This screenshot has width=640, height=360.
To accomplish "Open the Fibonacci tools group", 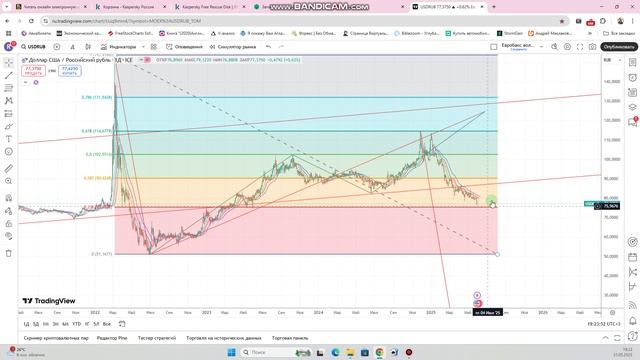I will (9, 88).
